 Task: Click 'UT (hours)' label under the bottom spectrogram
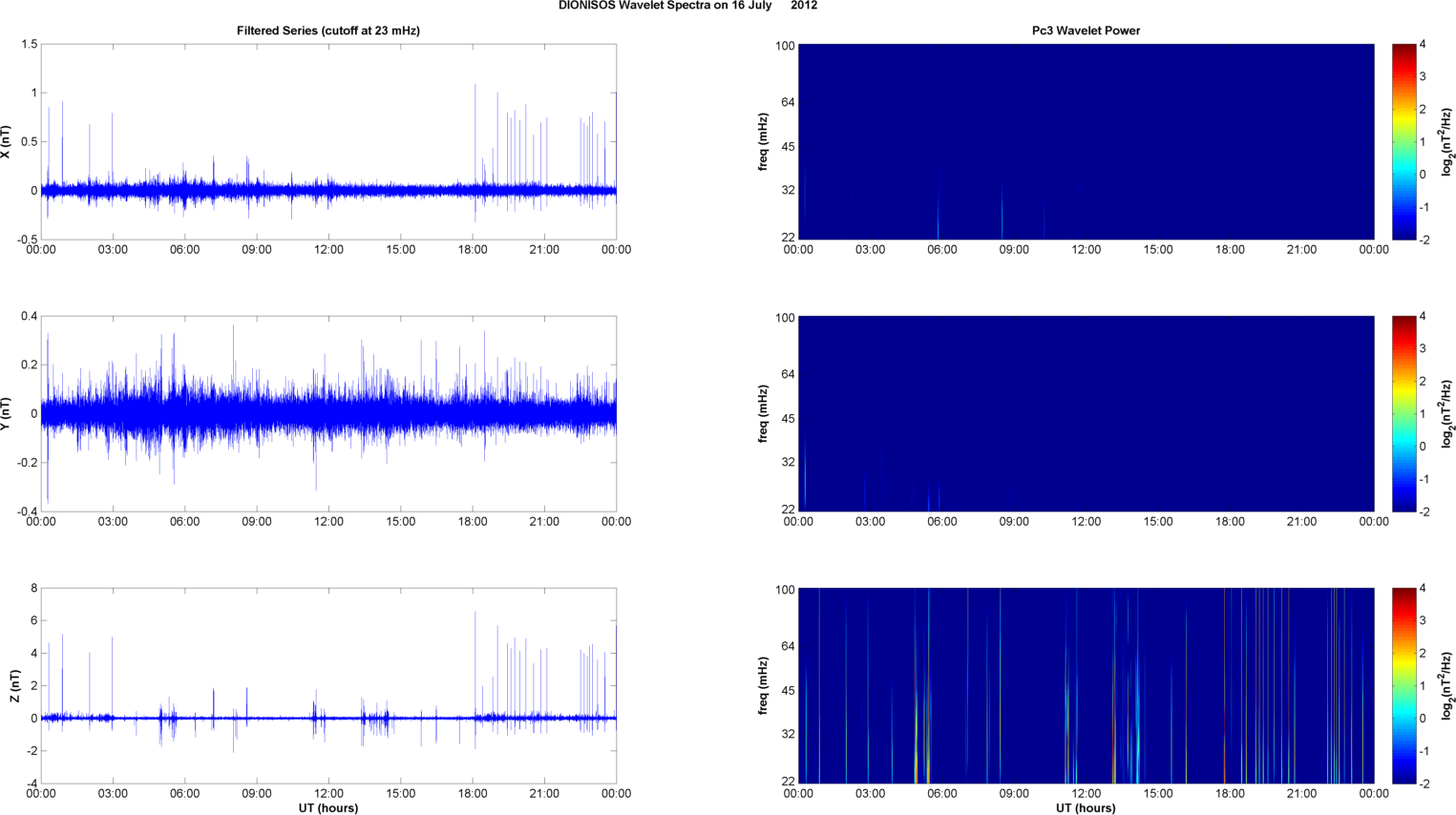click(x=1086, y=808)
